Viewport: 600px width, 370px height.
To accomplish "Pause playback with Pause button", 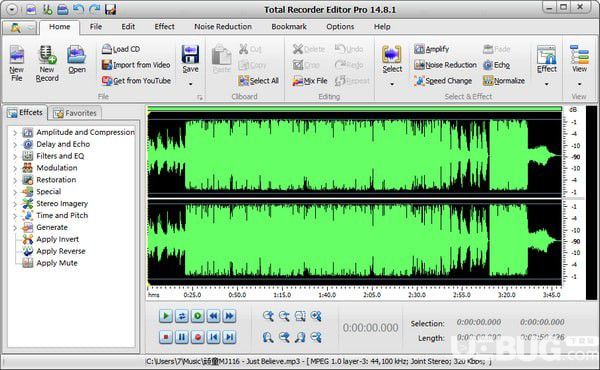I will coord(182,337).
